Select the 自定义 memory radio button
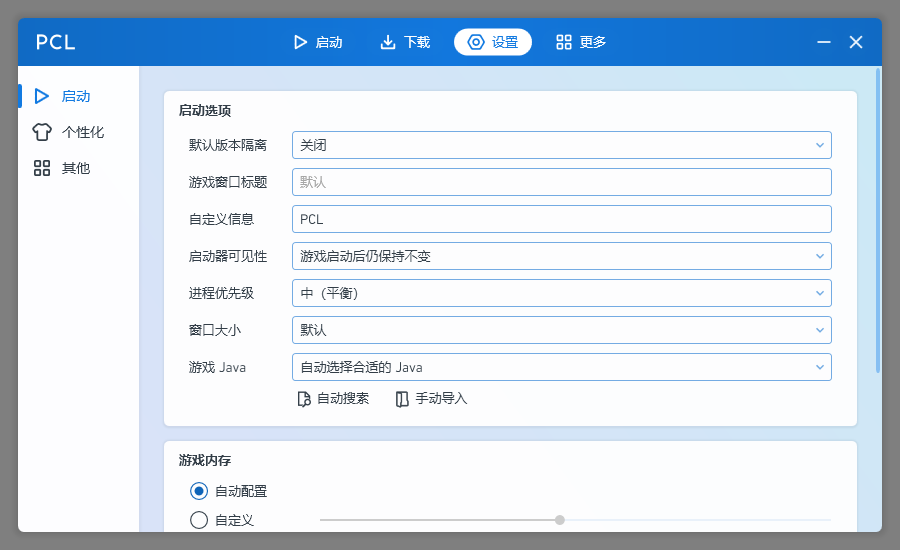 point(199,520)
